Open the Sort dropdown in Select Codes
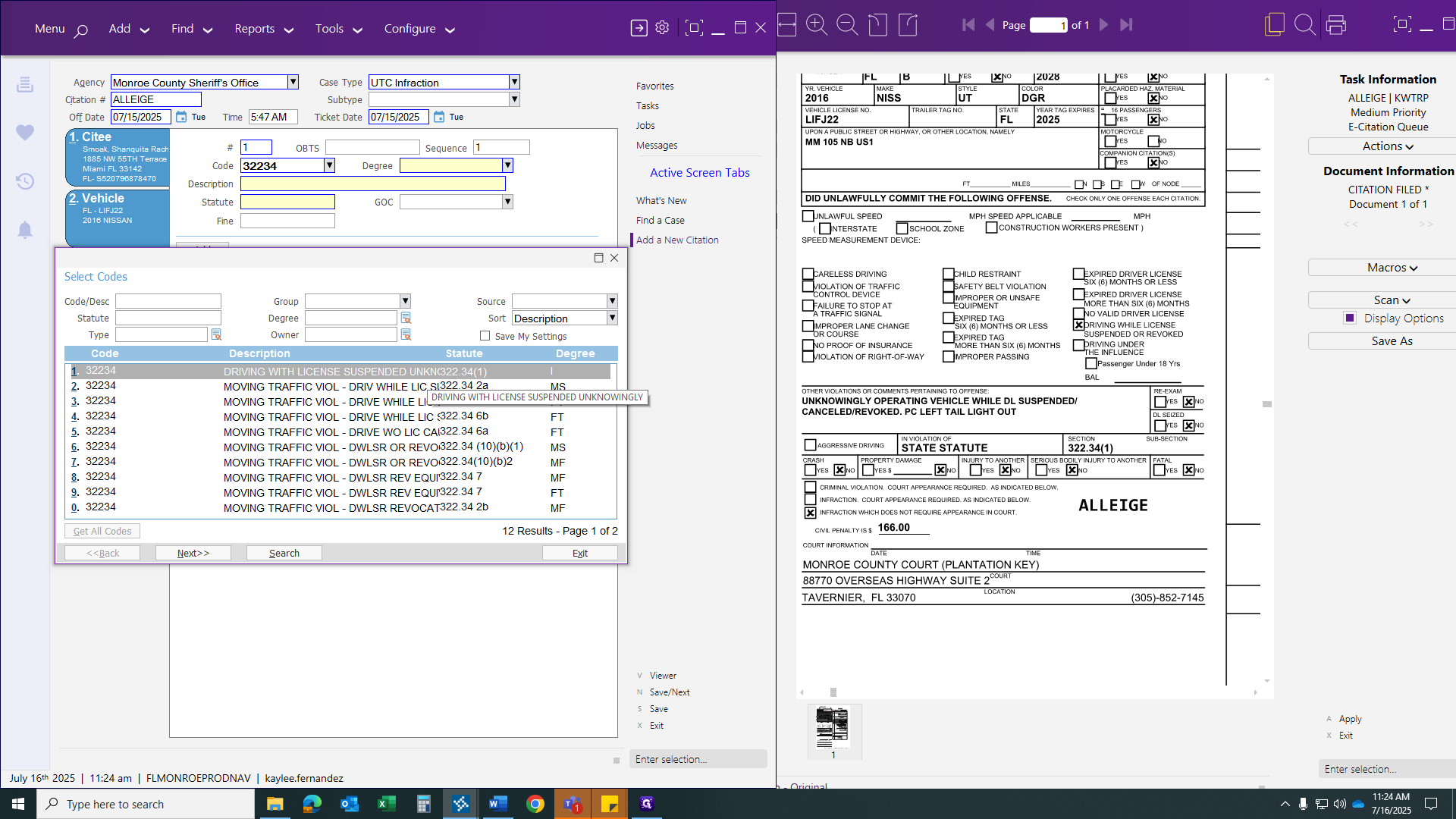This screenshot has height=819, width=1456. (x=611, y=318)
